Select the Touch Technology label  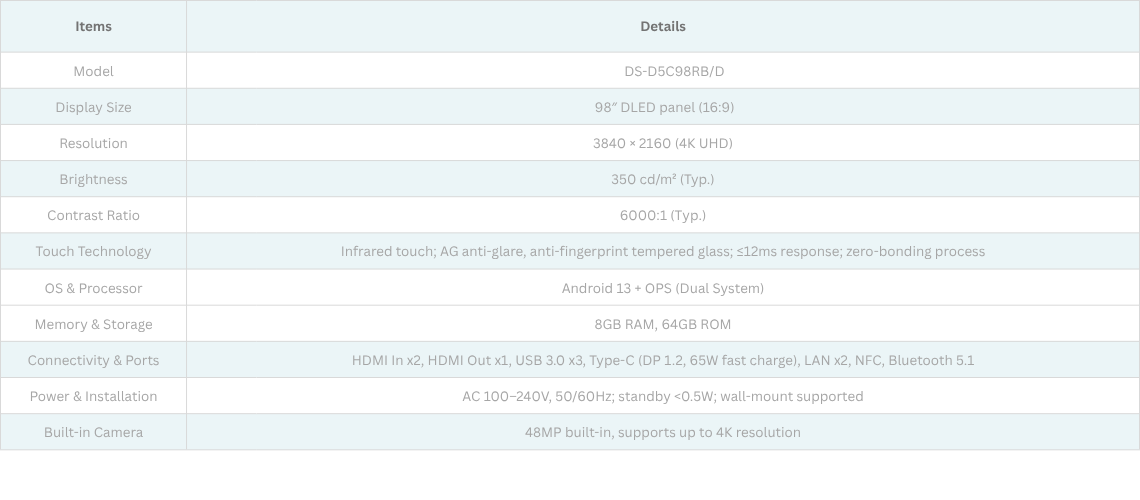click(x=93, y=251)
